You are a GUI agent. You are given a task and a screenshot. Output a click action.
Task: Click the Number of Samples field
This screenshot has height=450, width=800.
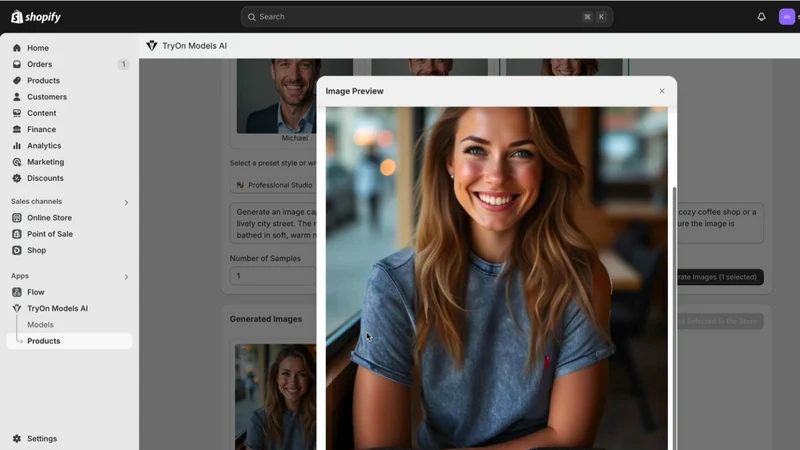pos(273,276)
